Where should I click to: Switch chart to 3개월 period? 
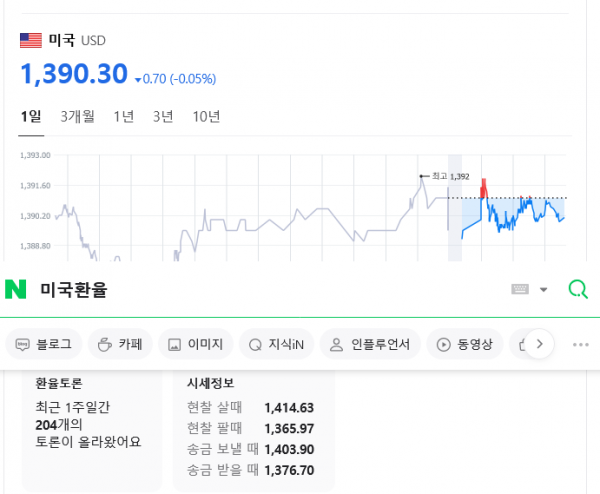[77, 117]
